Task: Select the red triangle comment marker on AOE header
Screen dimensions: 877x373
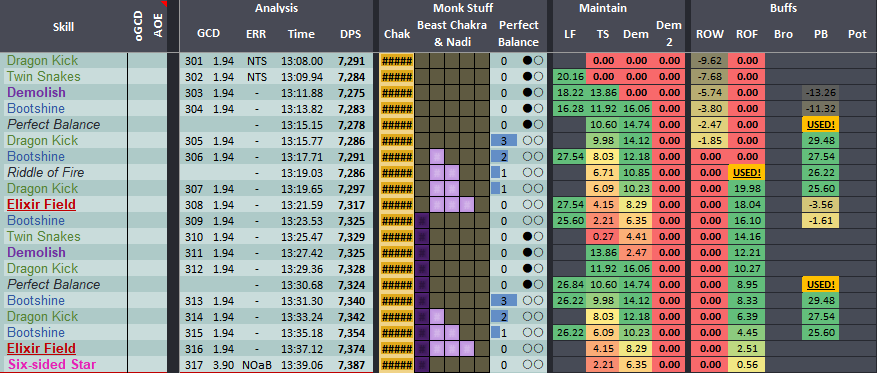Action: 164,3
